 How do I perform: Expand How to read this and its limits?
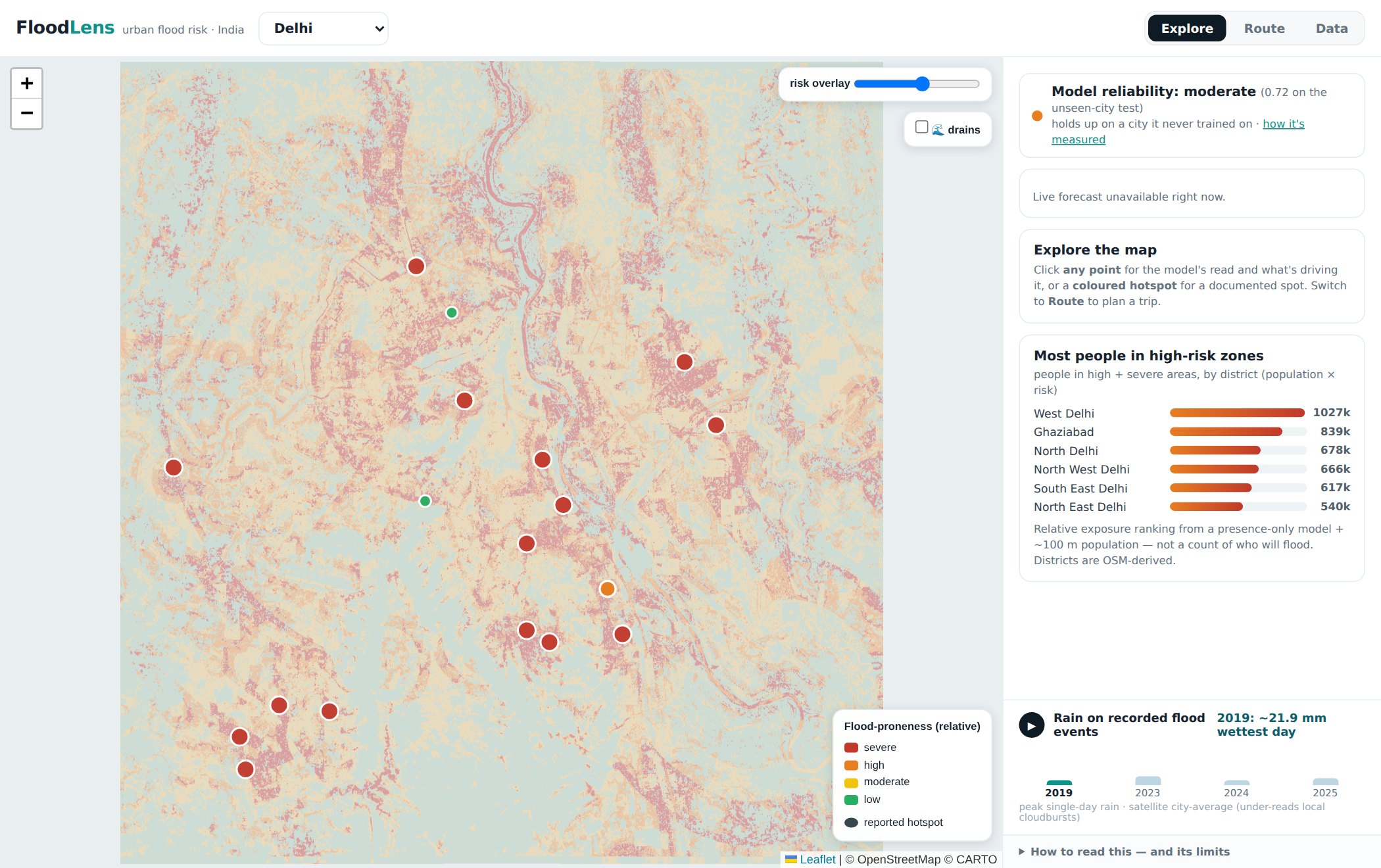[1125, 852]
